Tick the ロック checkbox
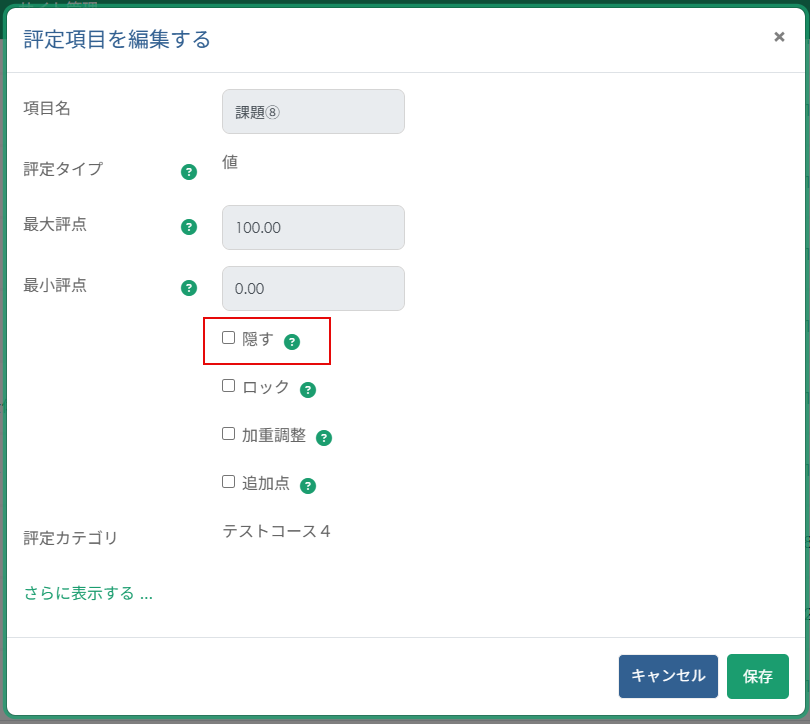Image resolution: width=810 pixels, height=724 pixels. 228,386
